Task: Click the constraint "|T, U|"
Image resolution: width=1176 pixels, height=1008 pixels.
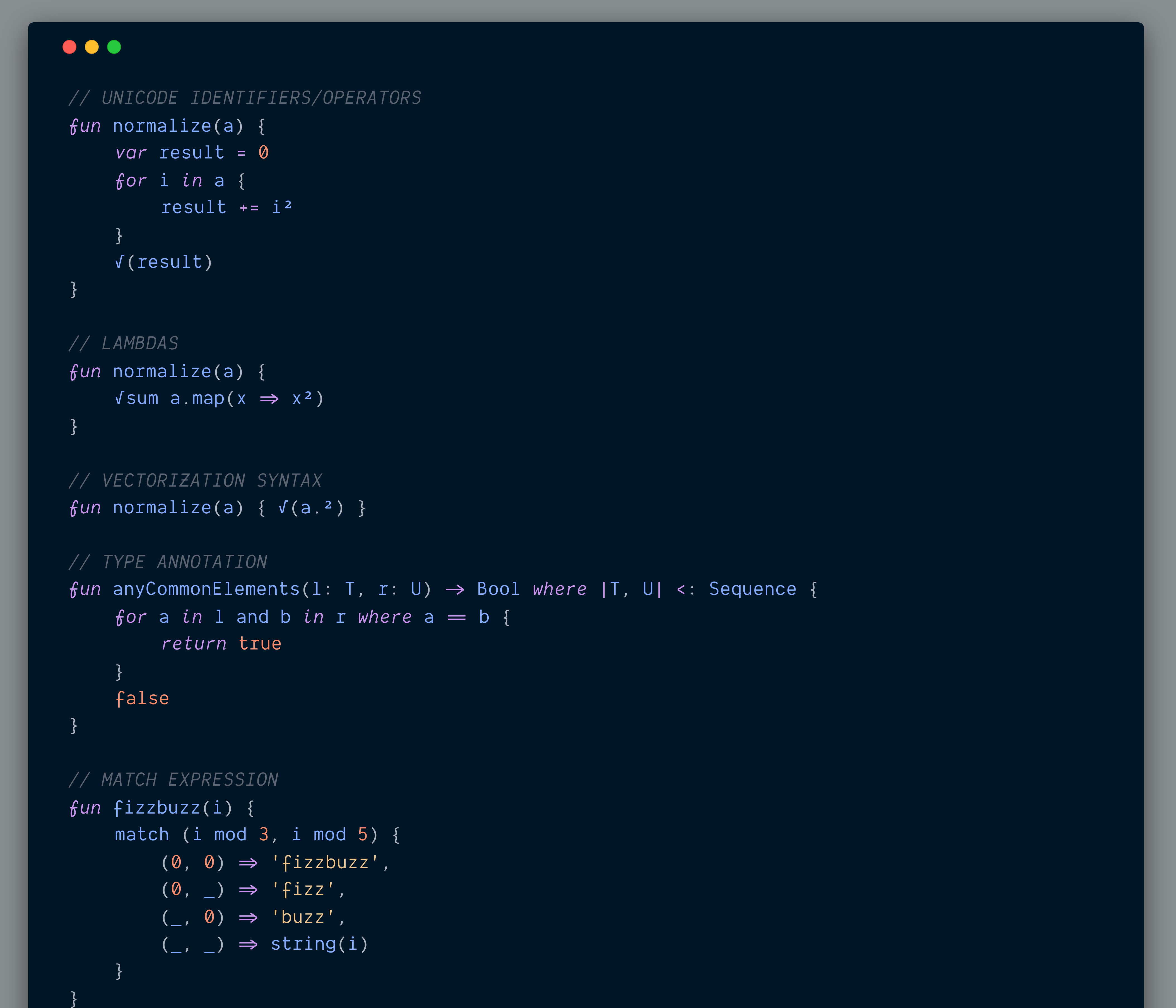Action: [x=631, y=589]
